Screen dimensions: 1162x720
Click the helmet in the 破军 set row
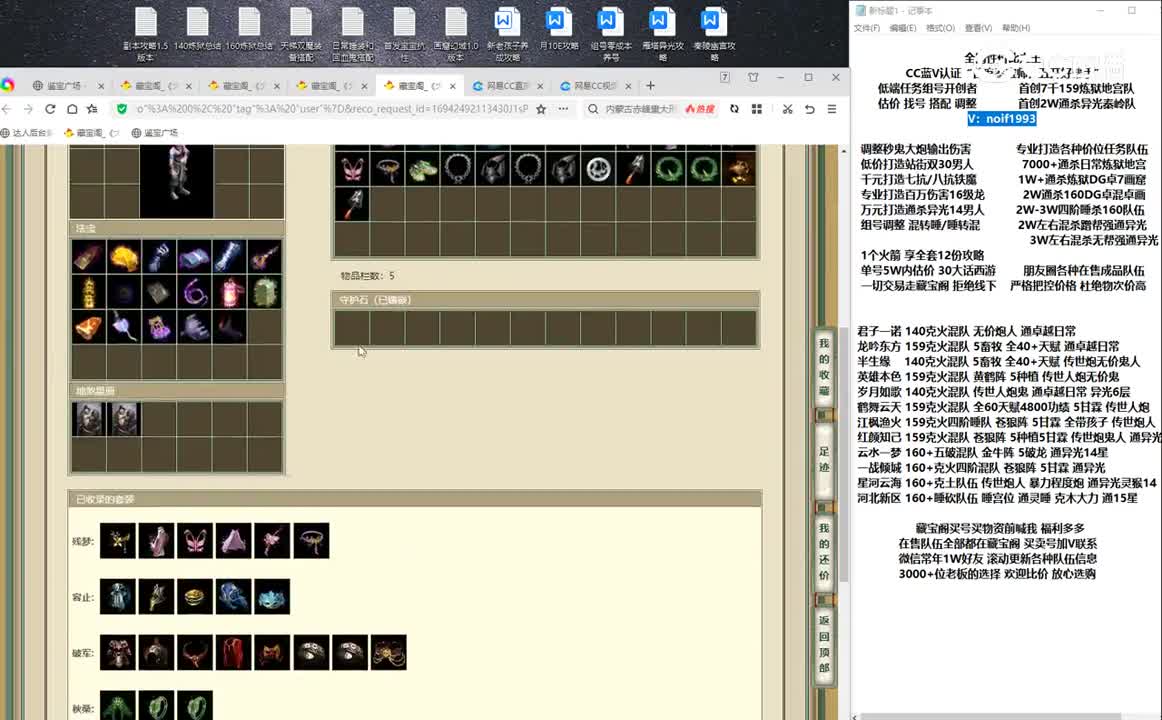[x=156, y=653]
